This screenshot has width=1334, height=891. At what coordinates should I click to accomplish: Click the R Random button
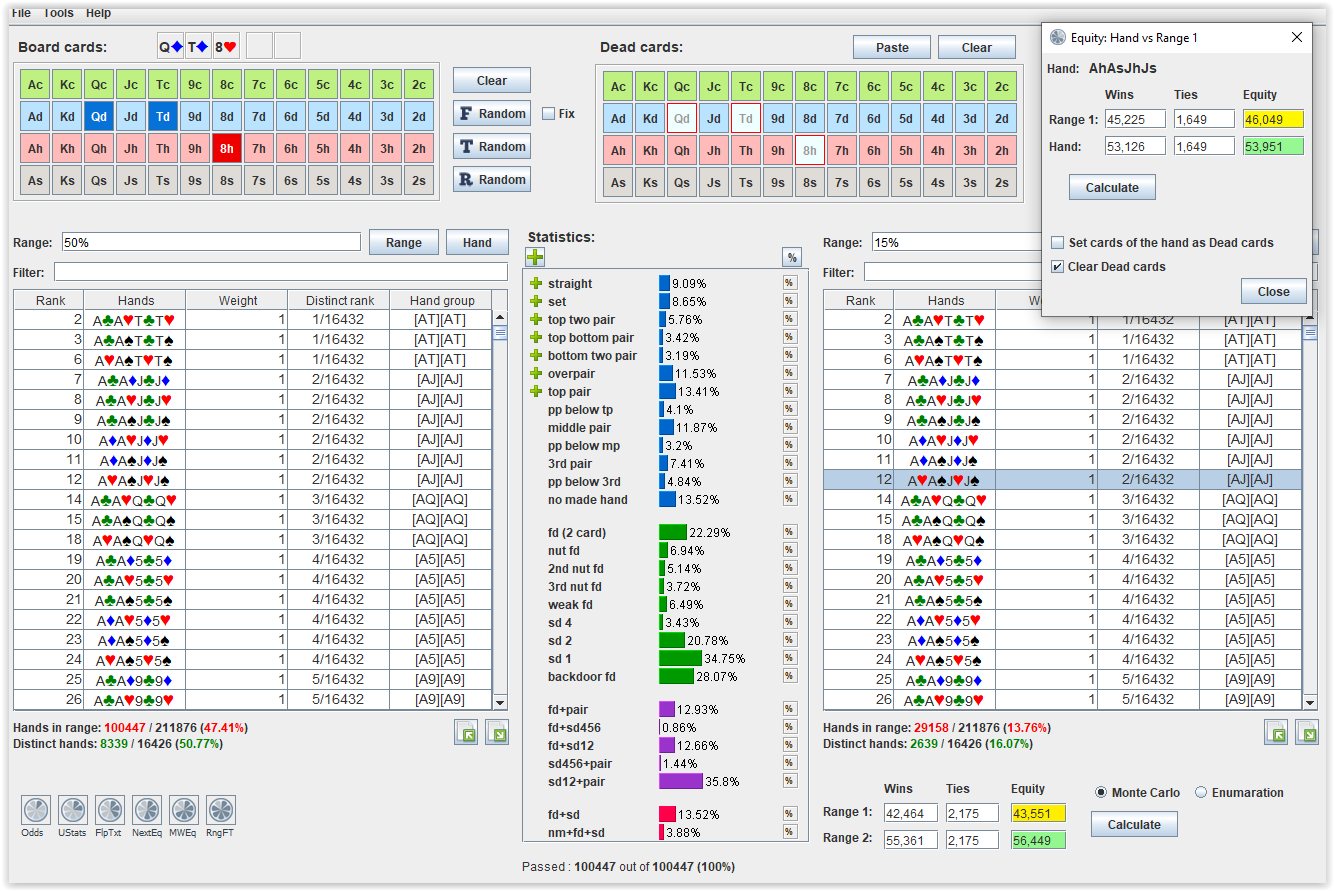(492, 180)
